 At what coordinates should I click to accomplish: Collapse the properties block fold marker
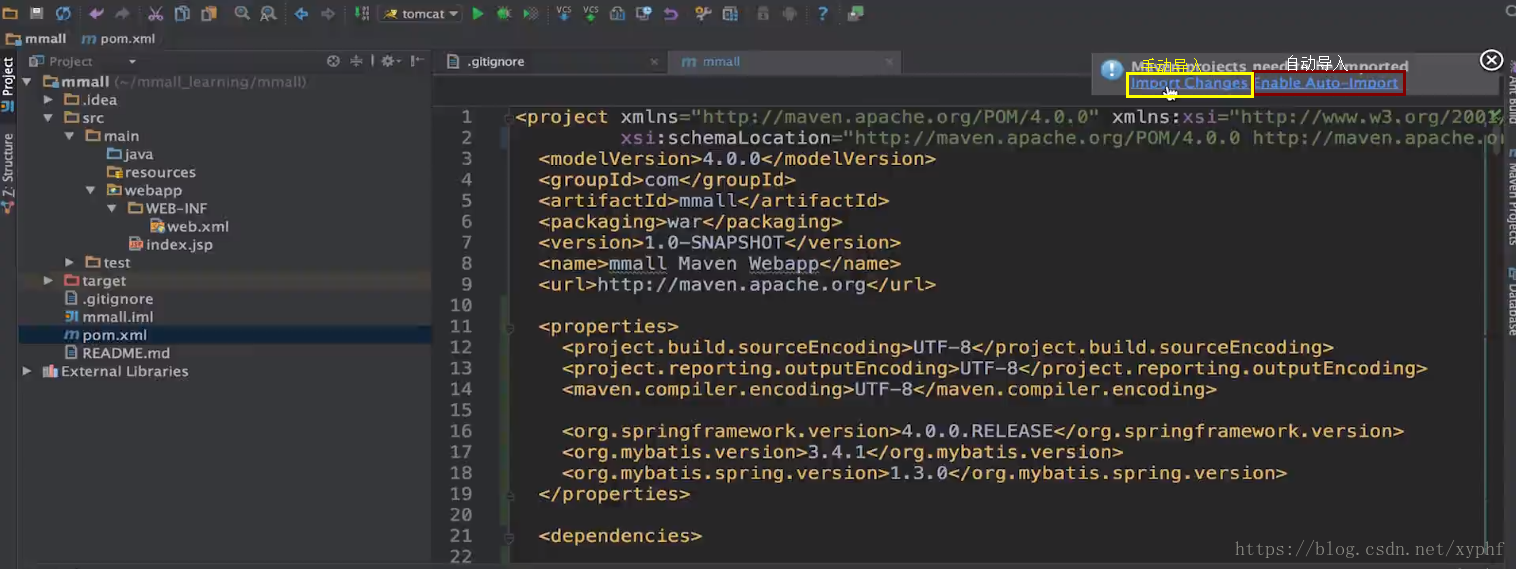509,326
